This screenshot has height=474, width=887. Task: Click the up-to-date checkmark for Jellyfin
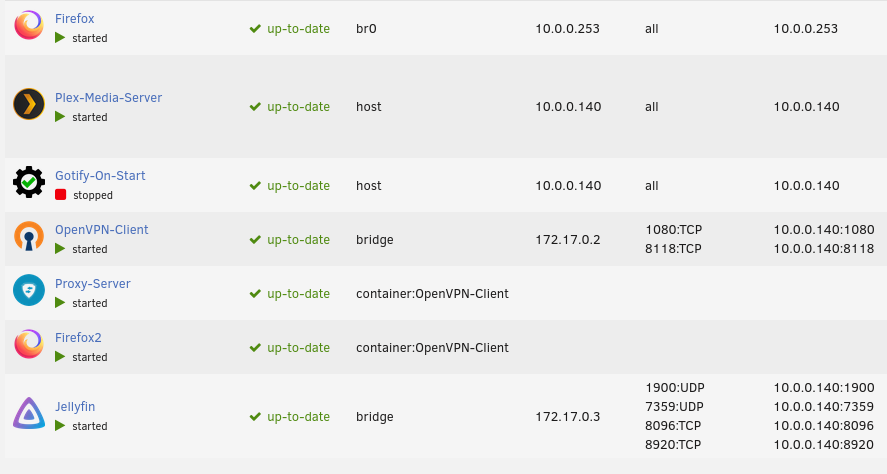(x=255, y=416)
